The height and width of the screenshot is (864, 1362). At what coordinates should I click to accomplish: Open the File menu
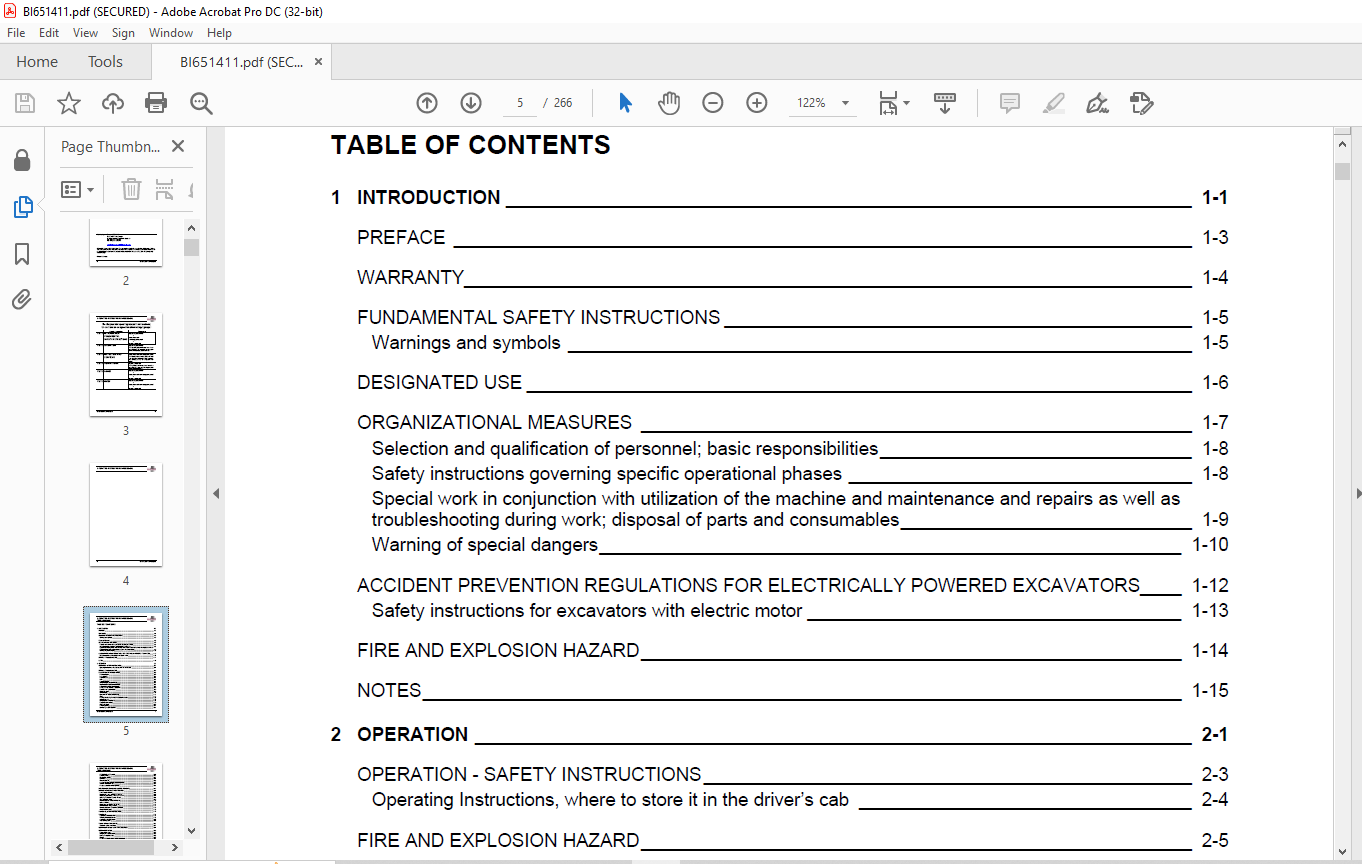(16, 33)
